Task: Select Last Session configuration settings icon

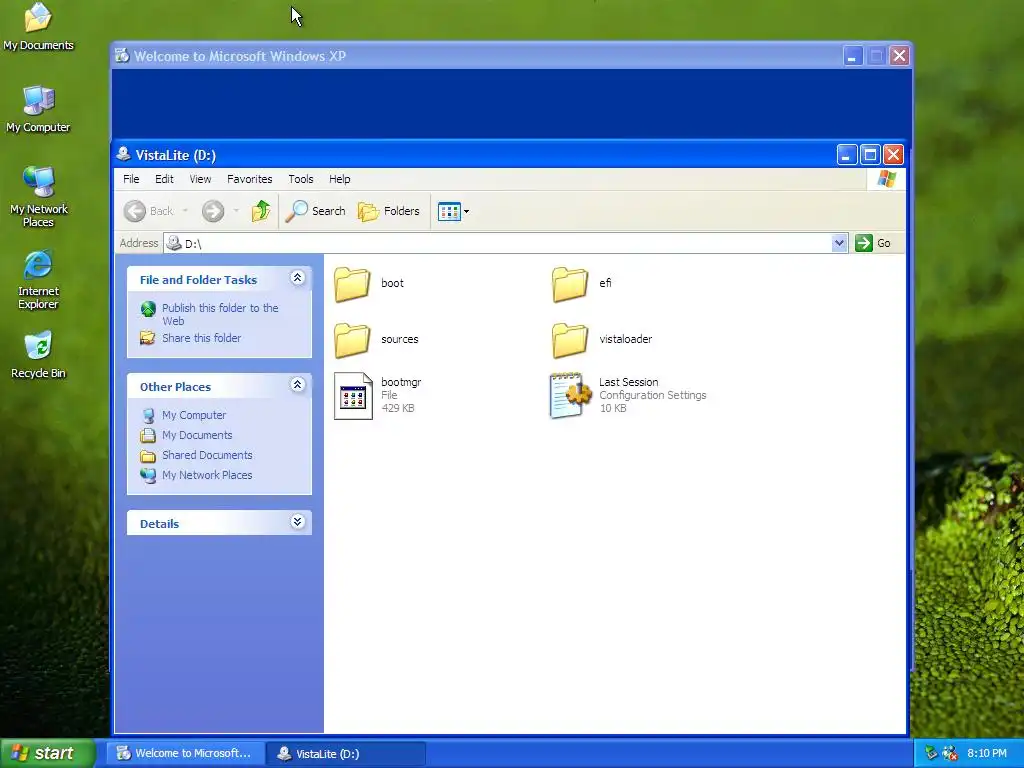Action: (569, 396)
